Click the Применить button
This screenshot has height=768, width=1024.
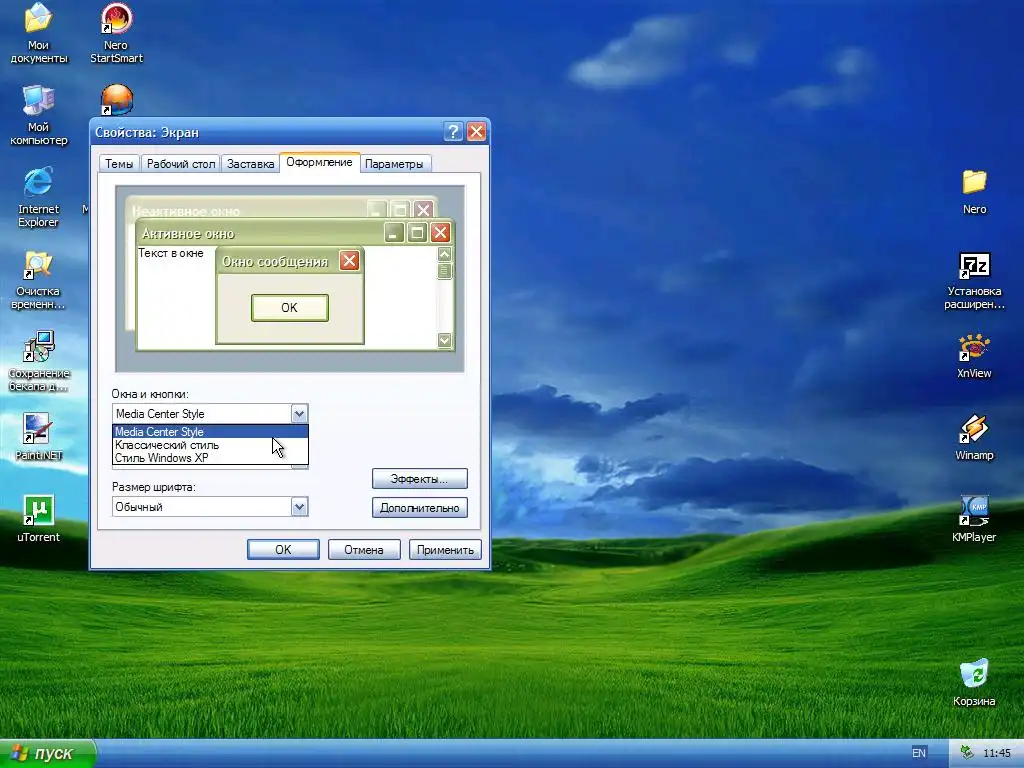click(445, 549)
